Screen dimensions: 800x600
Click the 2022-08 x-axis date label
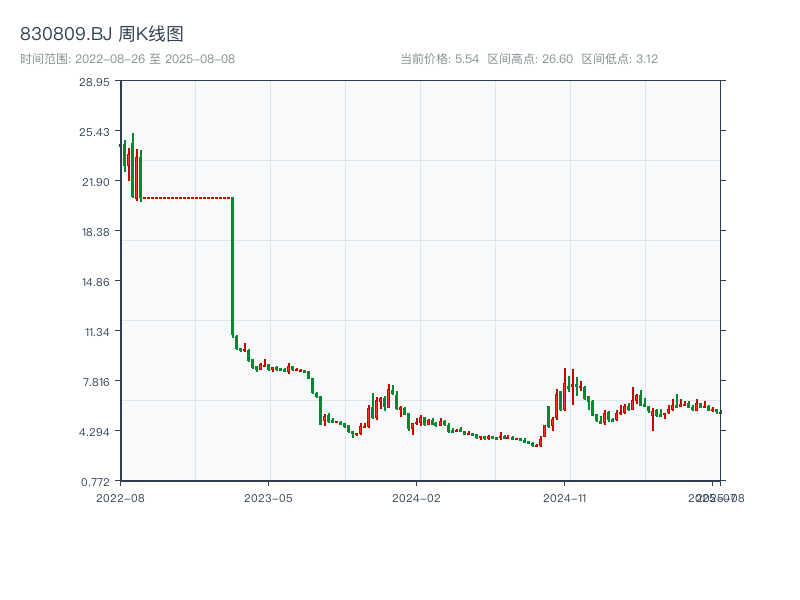120,497
